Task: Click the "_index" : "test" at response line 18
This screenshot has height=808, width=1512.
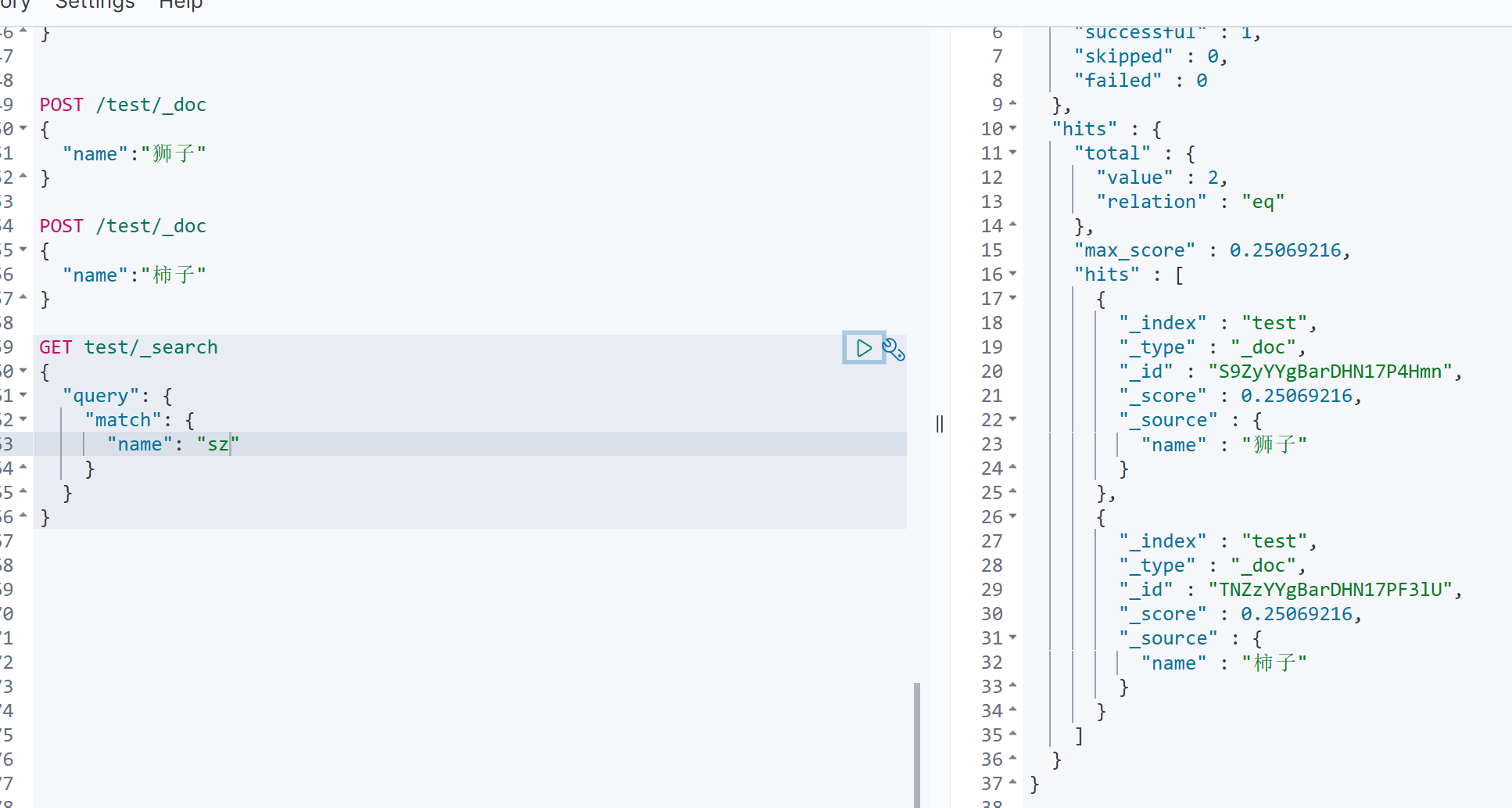Action: coord(1218,323)
